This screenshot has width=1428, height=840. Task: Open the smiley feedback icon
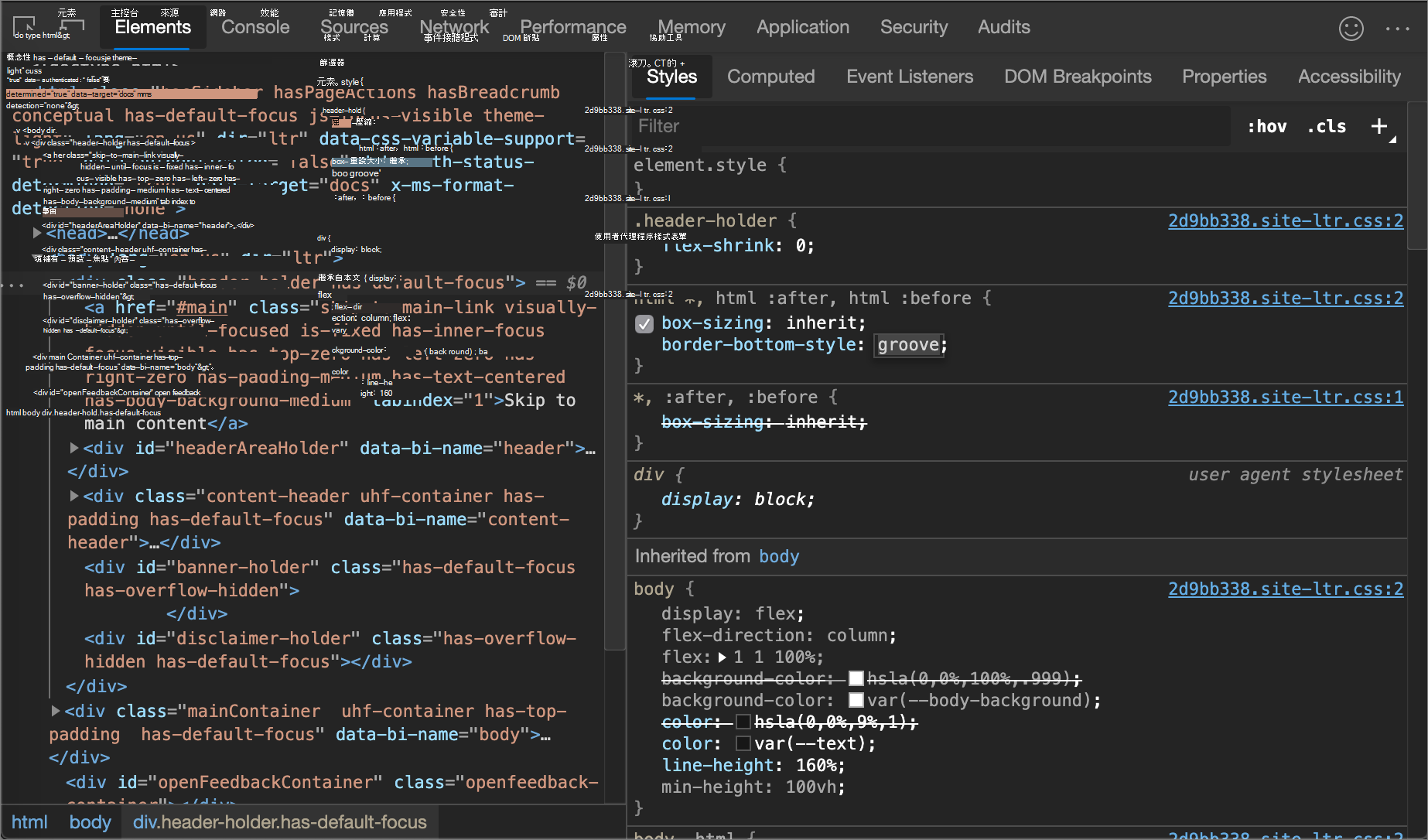(x=1351, y=29)
